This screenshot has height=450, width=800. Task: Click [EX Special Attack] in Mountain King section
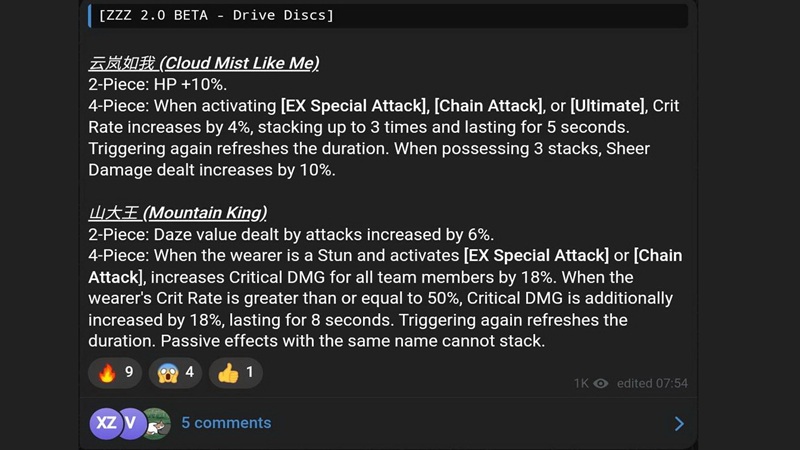[536, 256]
